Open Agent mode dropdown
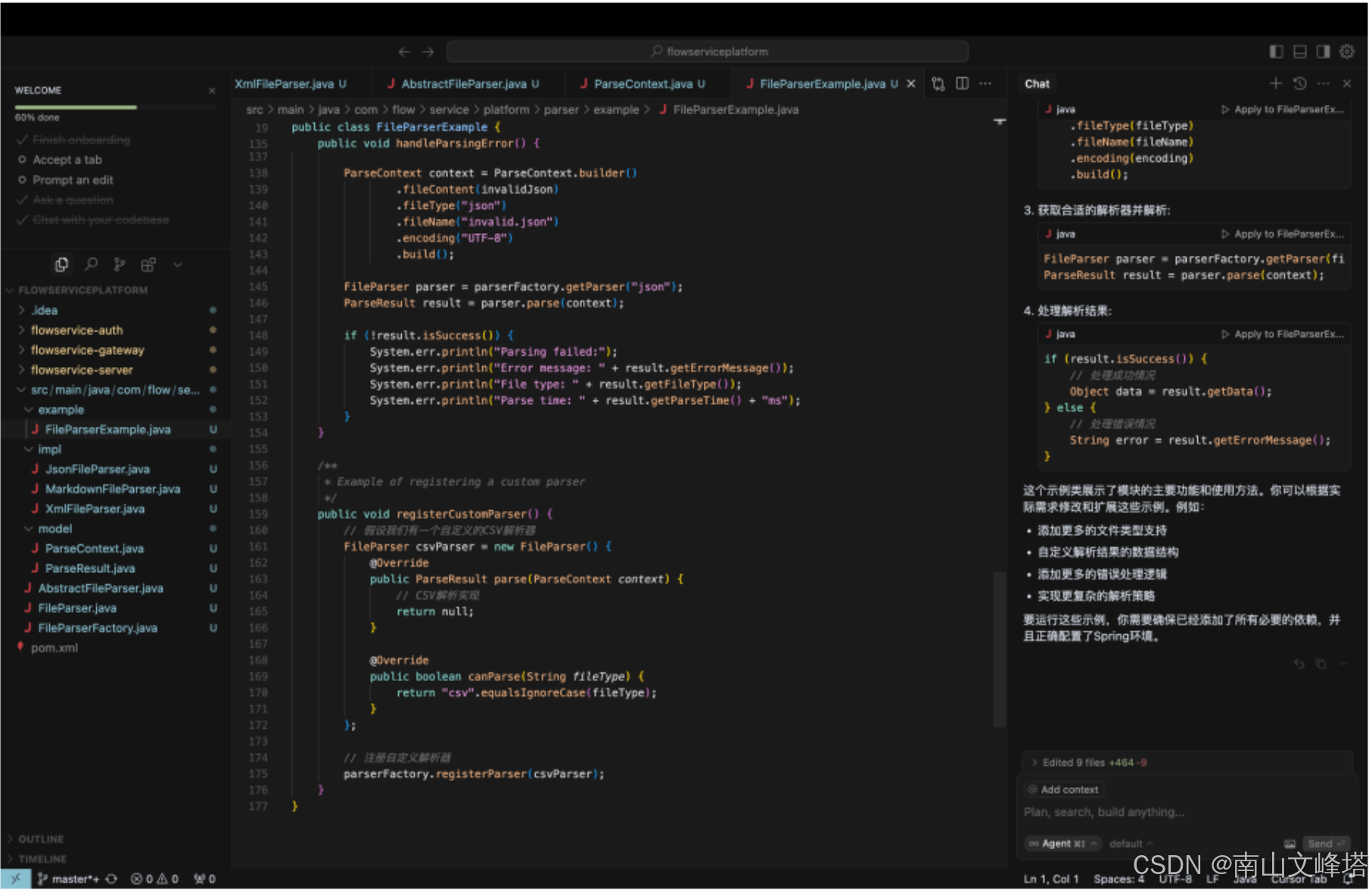The image size is (1372, 890). pyautogui.click(x=1063, y=844)
